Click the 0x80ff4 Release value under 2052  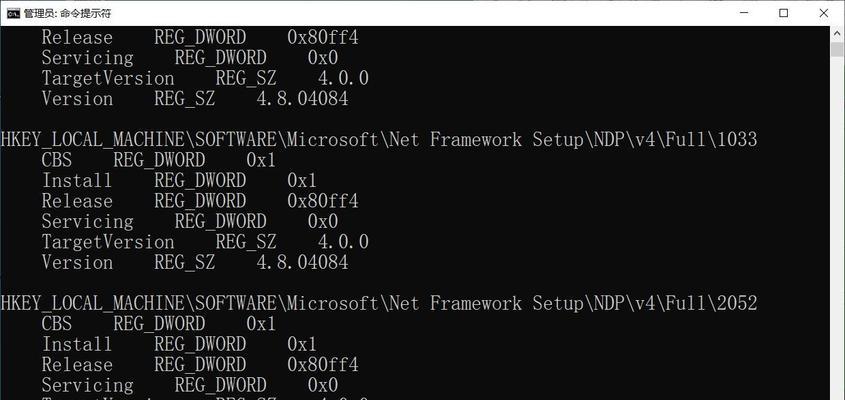tap(323, 365)
